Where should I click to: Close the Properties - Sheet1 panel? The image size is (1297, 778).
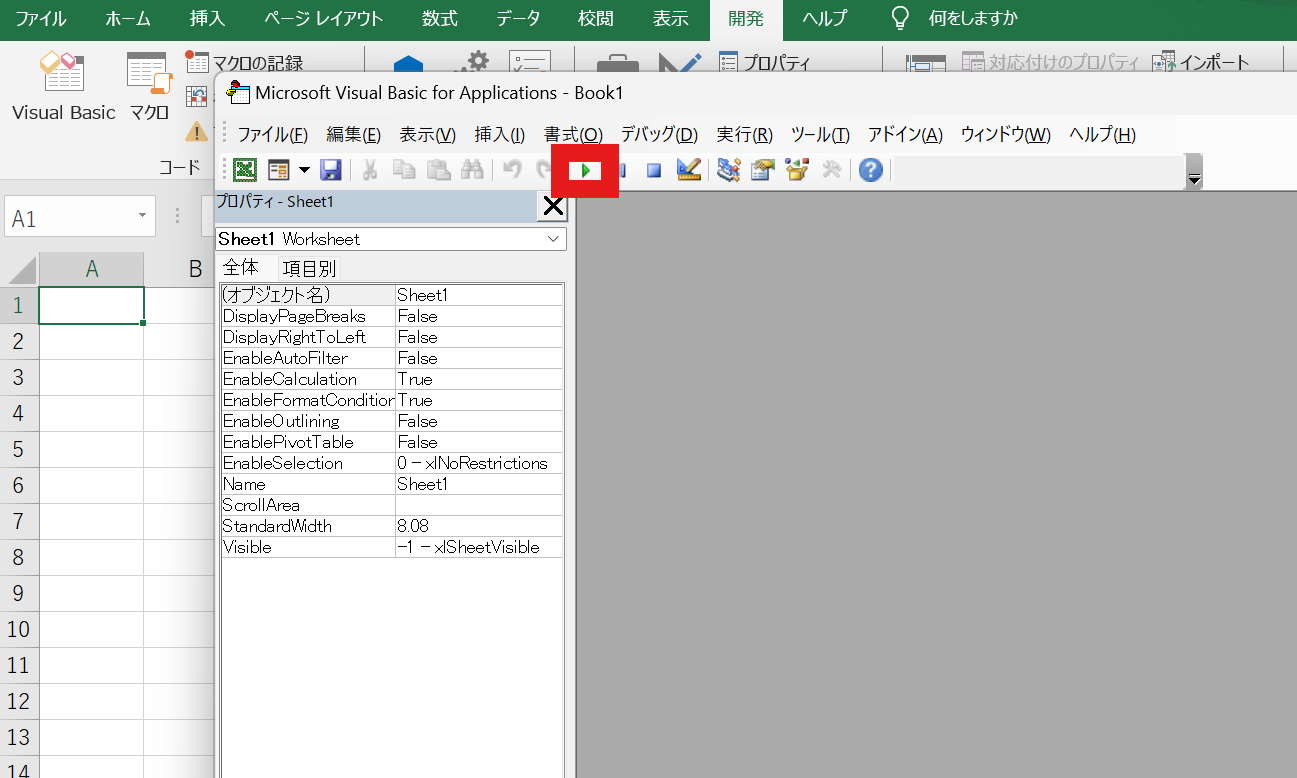(552, 206)
